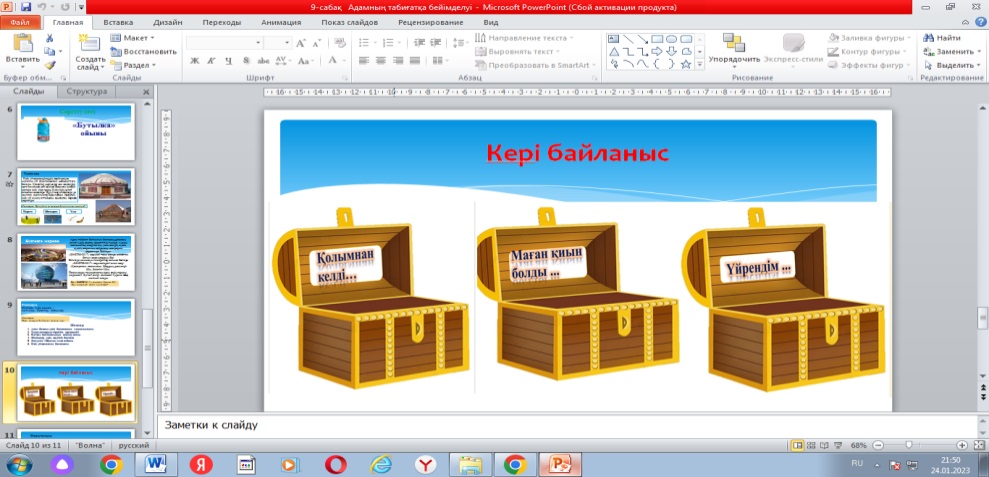This screenshot has width=989, height=477.
Task: Click the Arrange (Упорядочить) icon
Action: (x=734, y=42)
